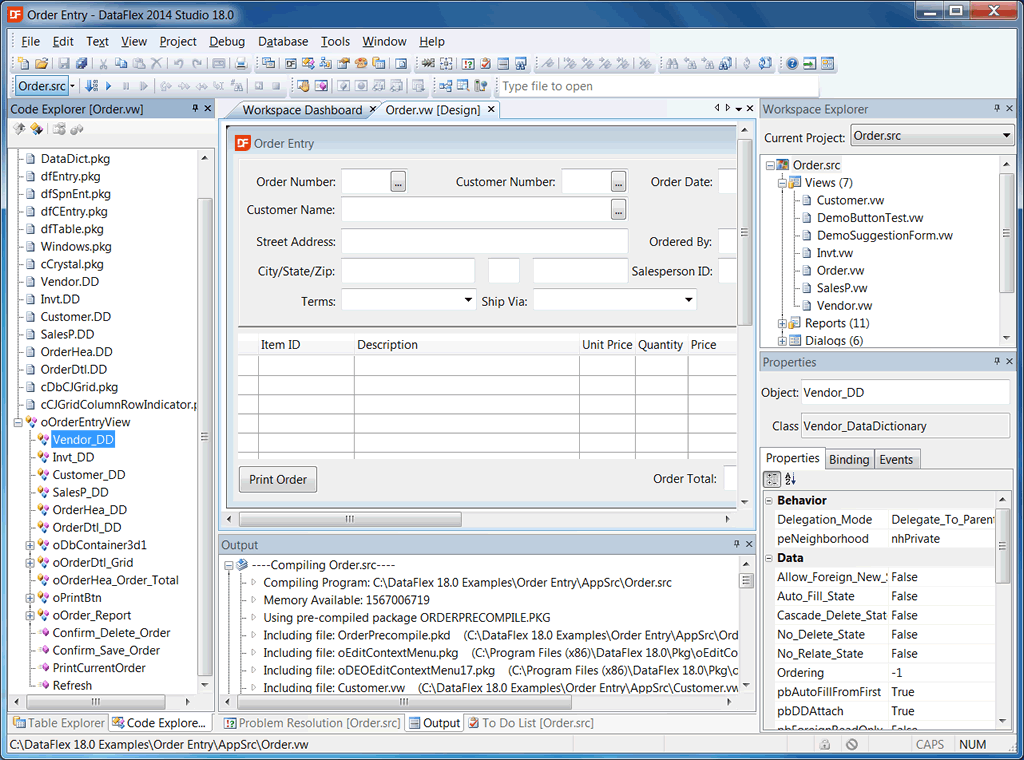The height and width of the screenshot is (760, 1024).
Task: Switch to the Workspace Dashboard tab
Action: [302, 110]
